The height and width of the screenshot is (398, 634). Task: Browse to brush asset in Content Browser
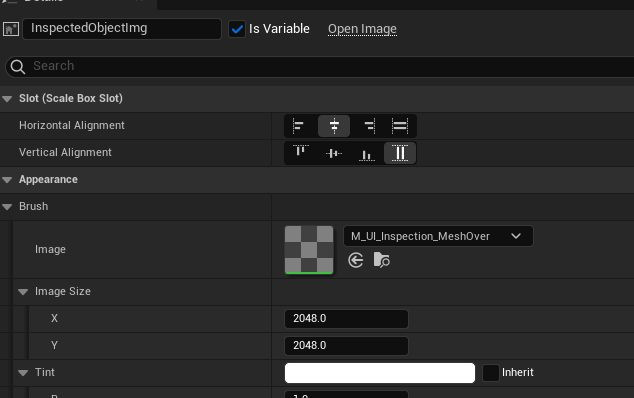click(382, 260)
